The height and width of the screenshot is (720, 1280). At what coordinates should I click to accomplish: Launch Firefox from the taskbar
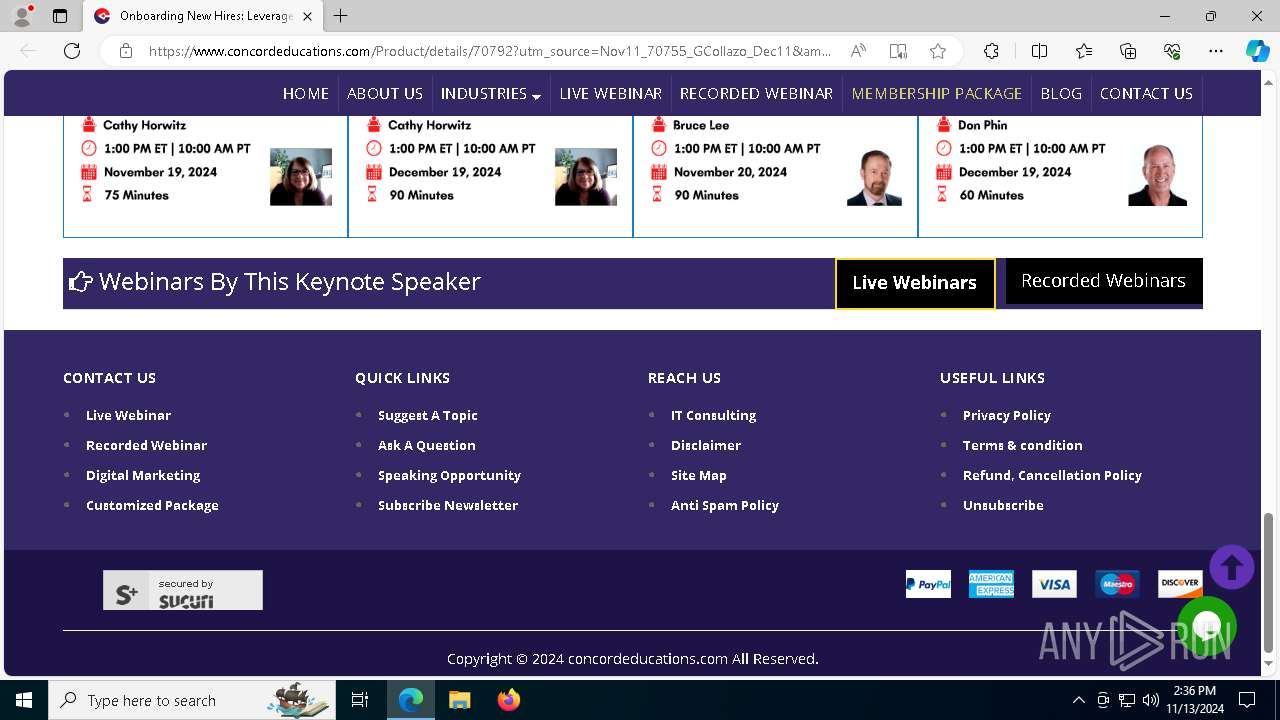point(509,700)
